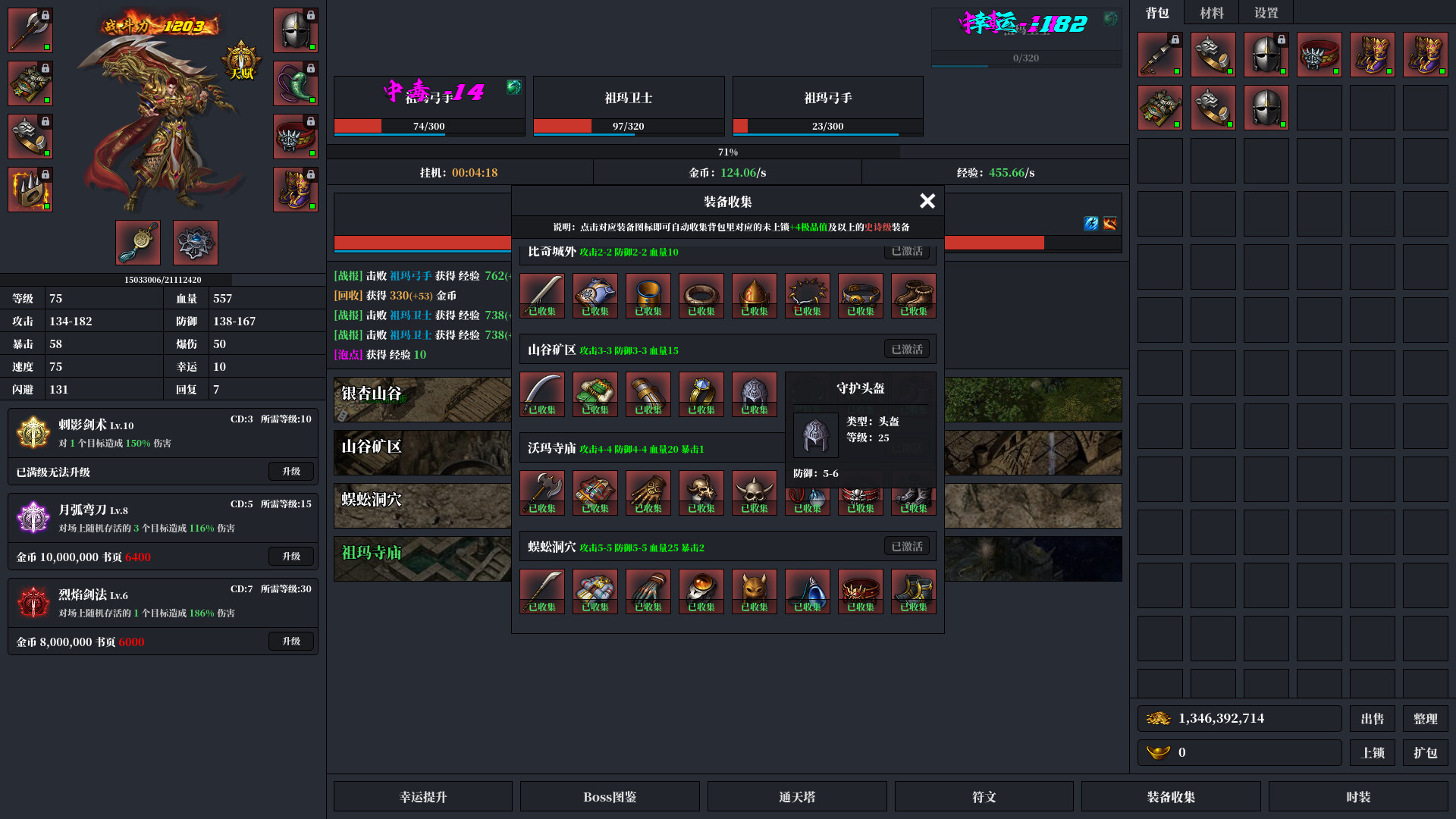1456x819 pixels.
Task: Click the pendant icon below the character model
Action: (138, 243)
